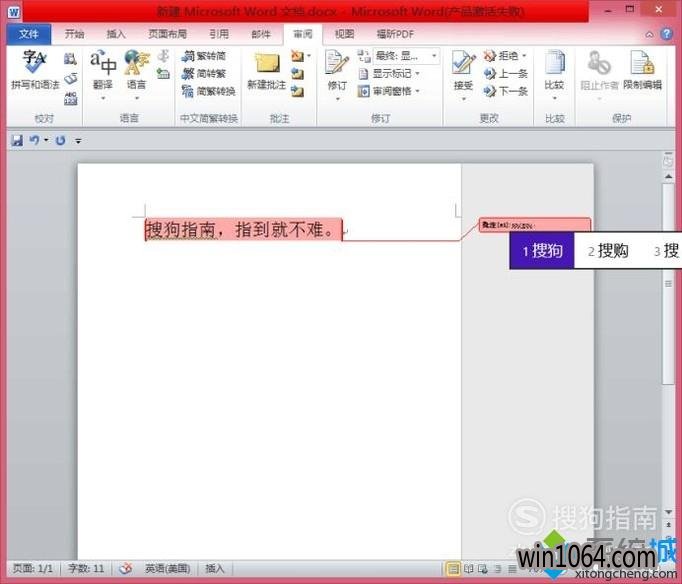Click the Word application icon in title bar

click(14, 12)
